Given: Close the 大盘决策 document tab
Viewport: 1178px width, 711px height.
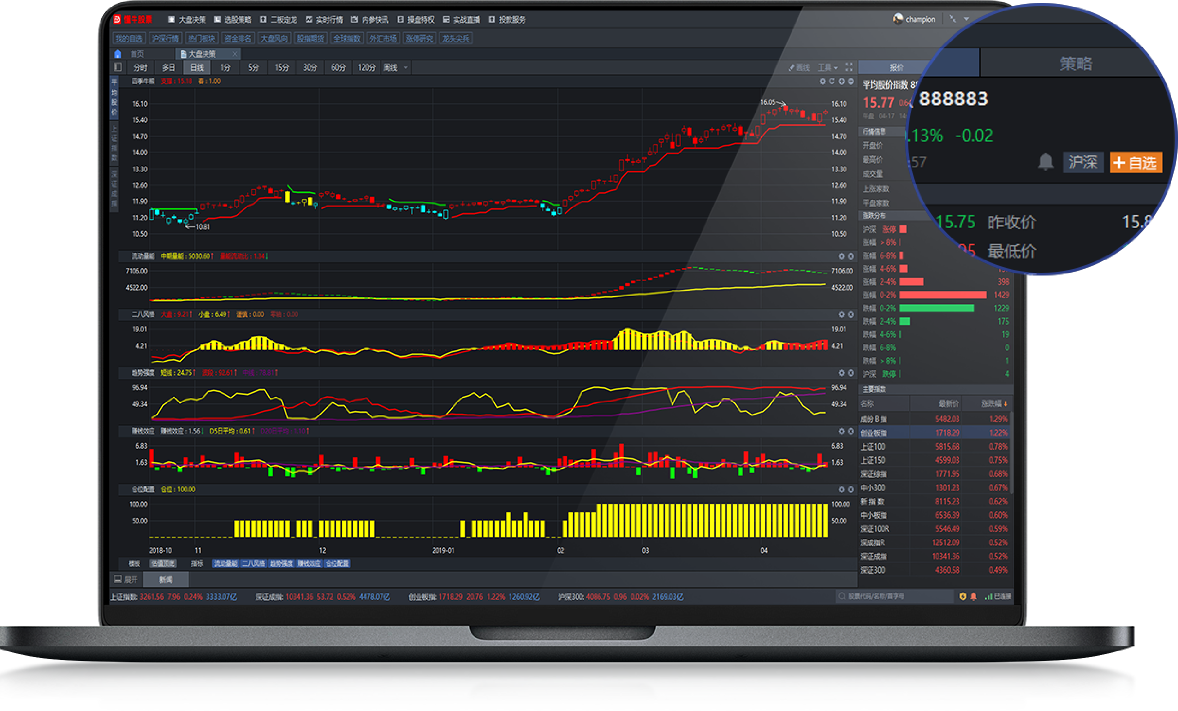Looking at the screenshot, I should (x=235, y=54).
